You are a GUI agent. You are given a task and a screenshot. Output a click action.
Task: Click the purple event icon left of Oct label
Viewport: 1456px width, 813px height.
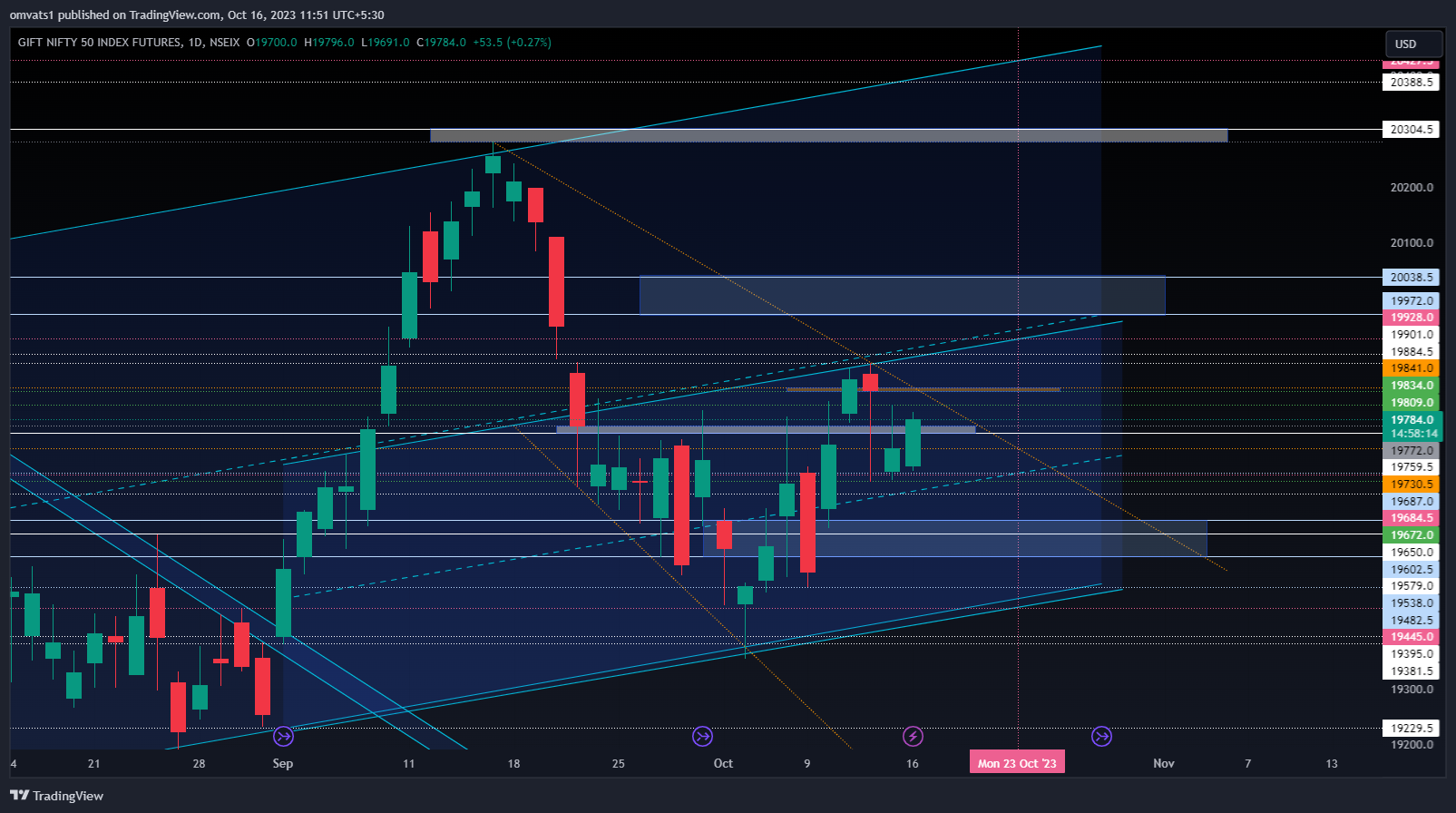(702, 736)
